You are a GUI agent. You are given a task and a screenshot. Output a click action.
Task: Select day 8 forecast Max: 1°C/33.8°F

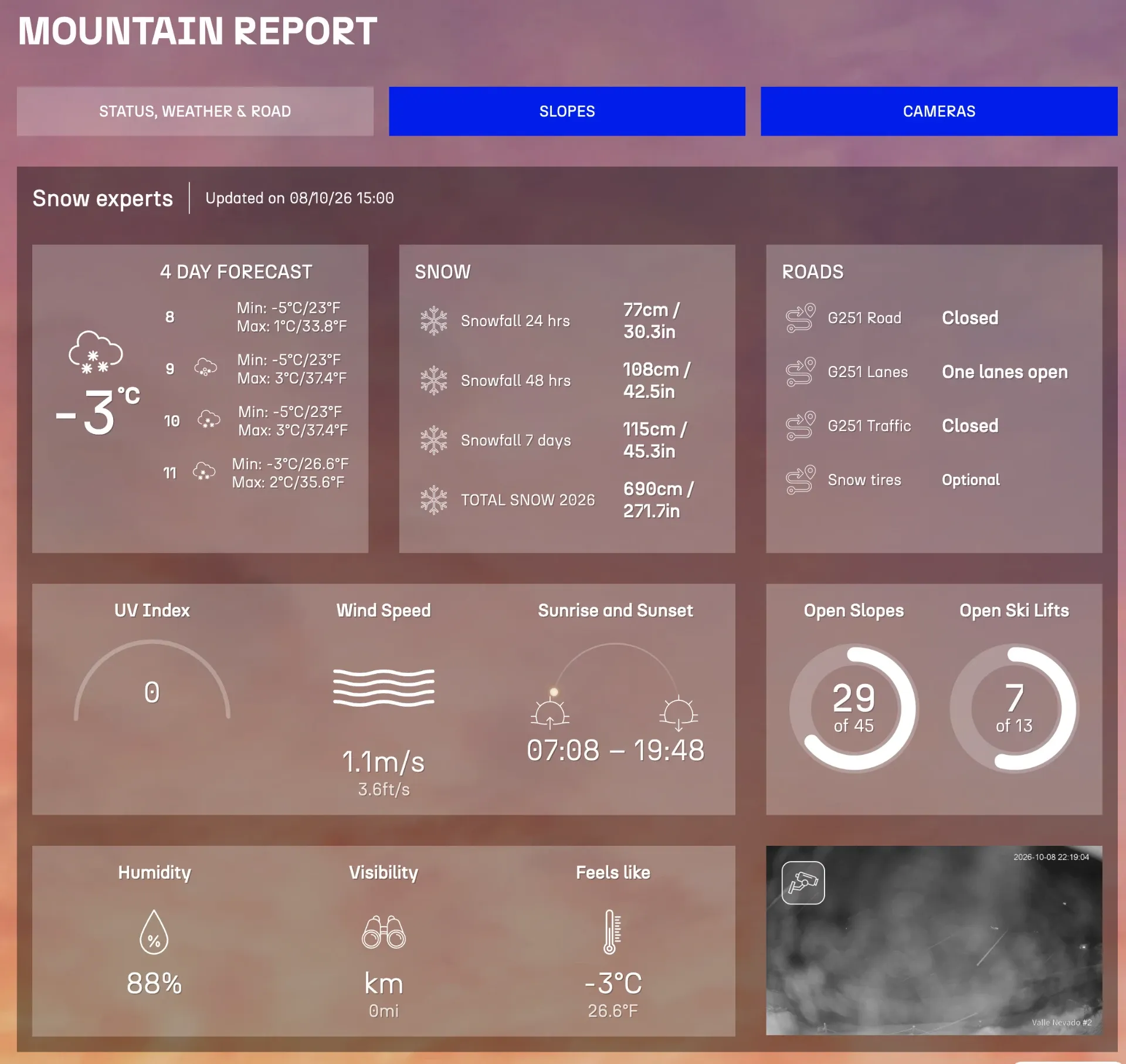[291, 326]
